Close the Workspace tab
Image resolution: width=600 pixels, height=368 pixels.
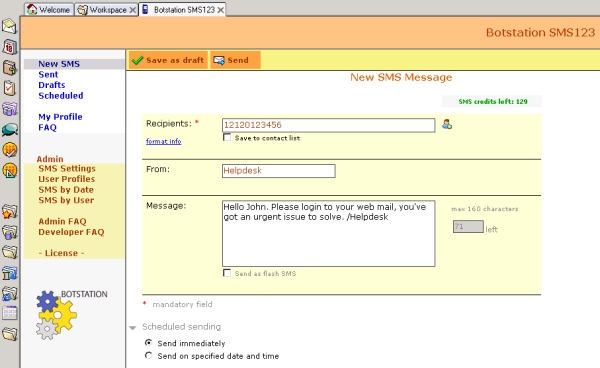[x=132, y=10]
